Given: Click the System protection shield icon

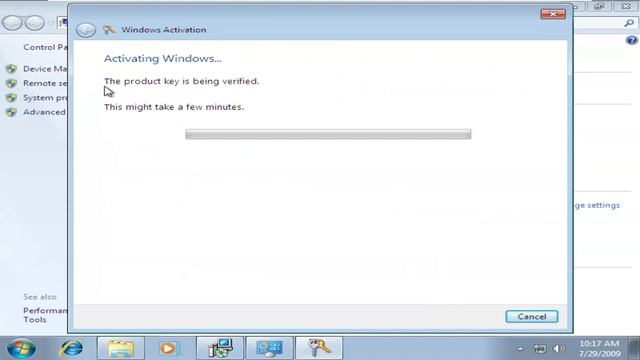Looking at the screenshot, I should pos(11,98).
